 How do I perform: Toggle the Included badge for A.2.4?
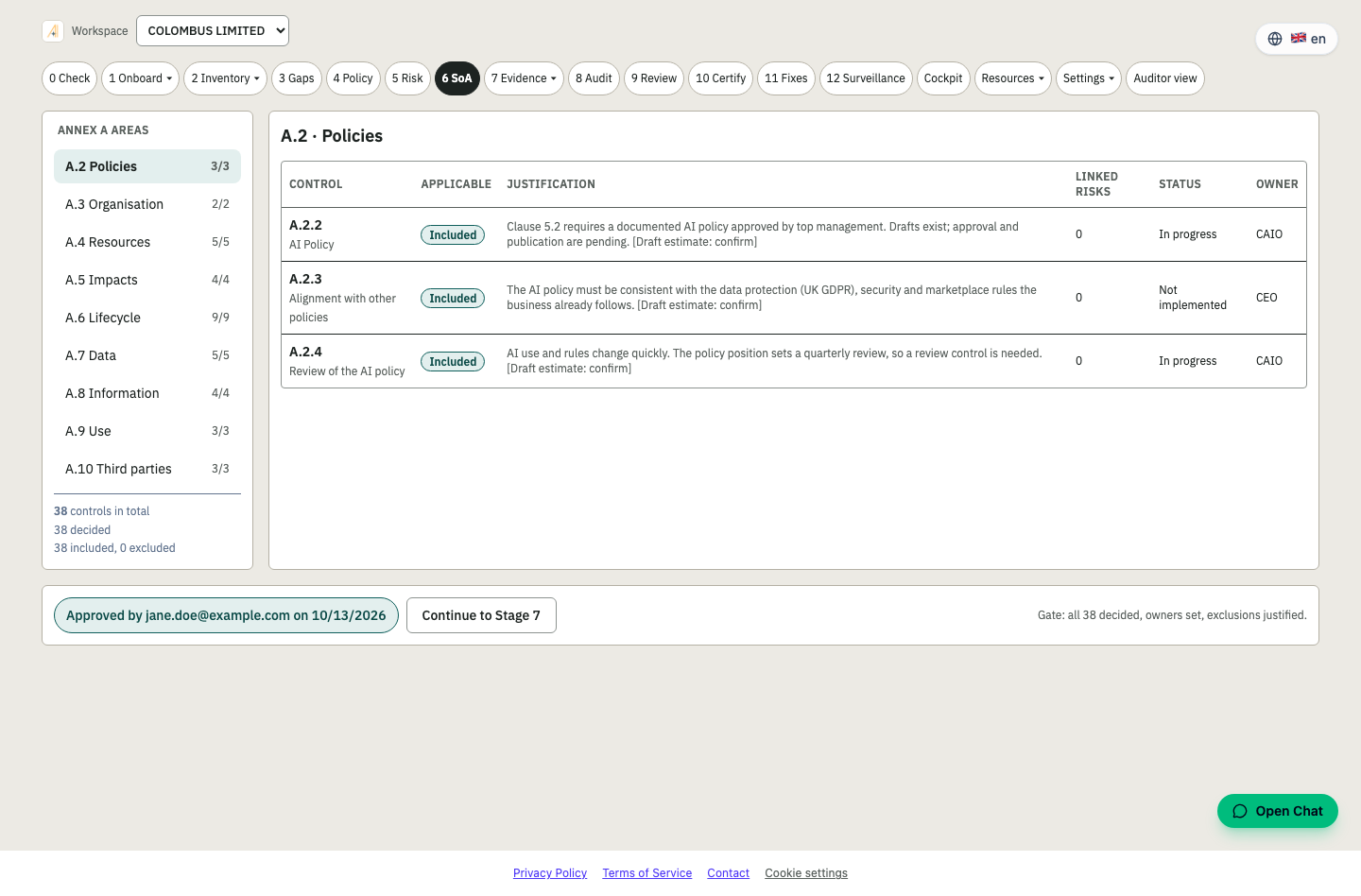coord(453,362)
